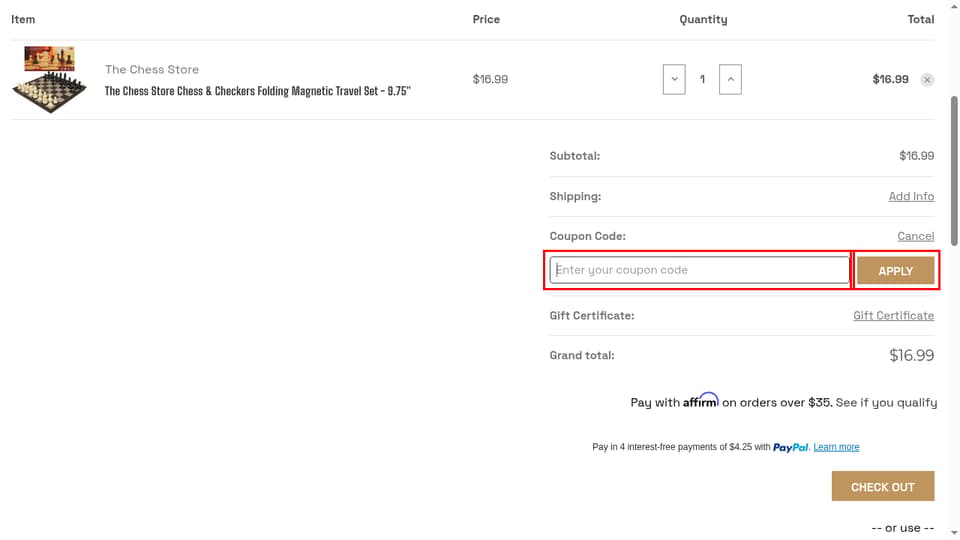Click the Shipping: label
This screenshot has height=540, width=960.
pos(576,197)
